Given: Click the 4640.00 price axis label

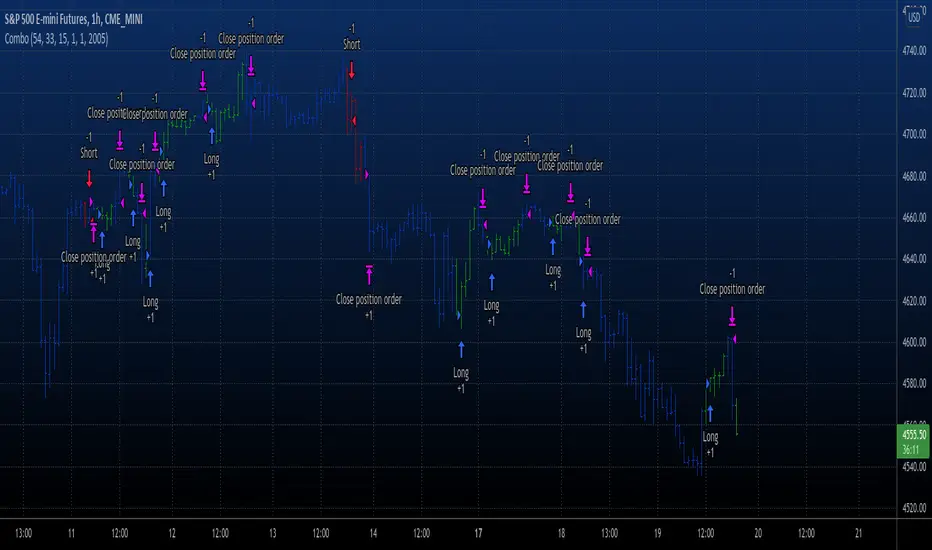Looking at the screenshot, I should [x=914, y=259].
